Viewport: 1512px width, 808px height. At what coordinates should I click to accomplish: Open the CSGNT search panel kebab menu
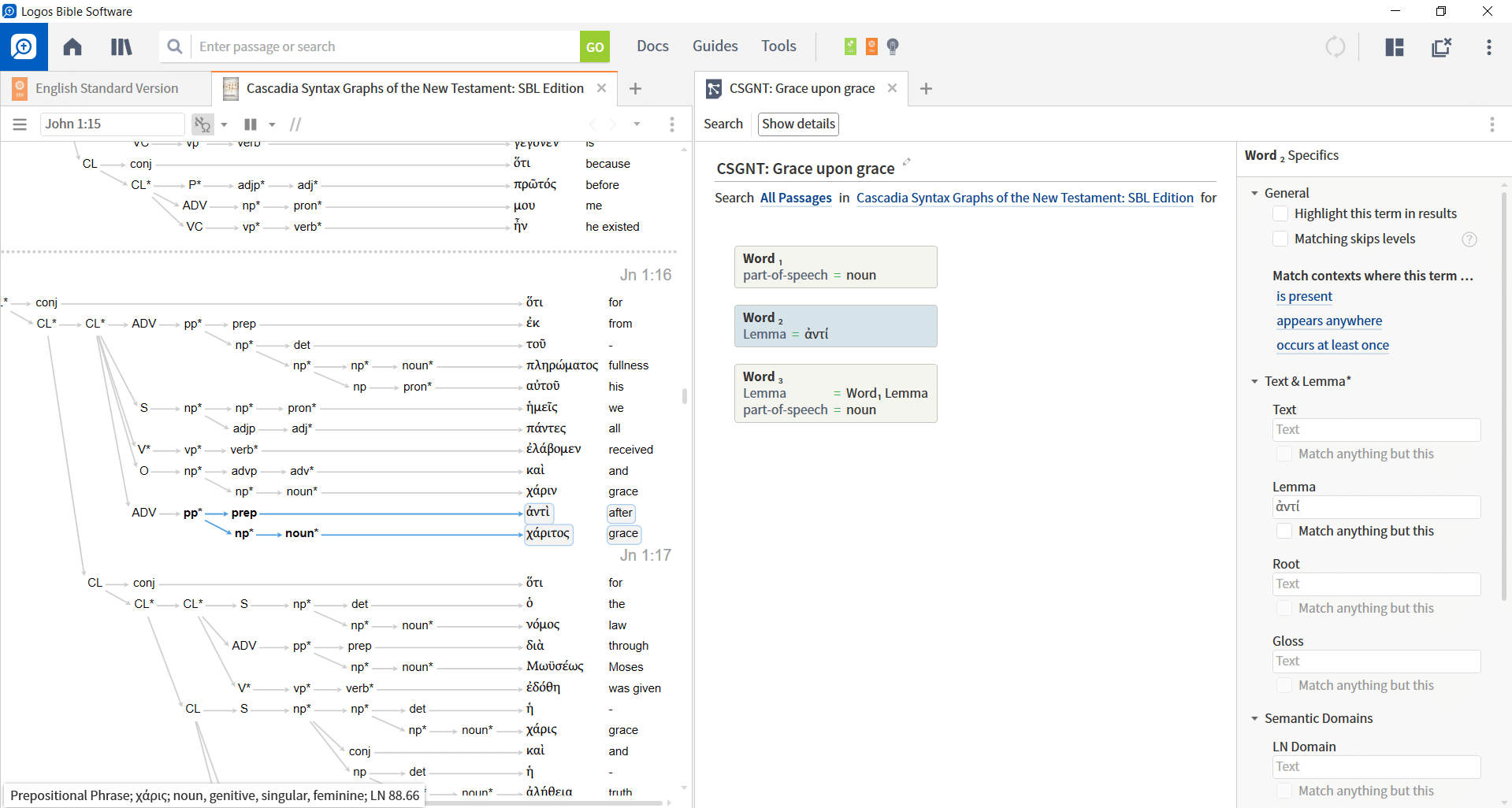(x=1492, y=124)
